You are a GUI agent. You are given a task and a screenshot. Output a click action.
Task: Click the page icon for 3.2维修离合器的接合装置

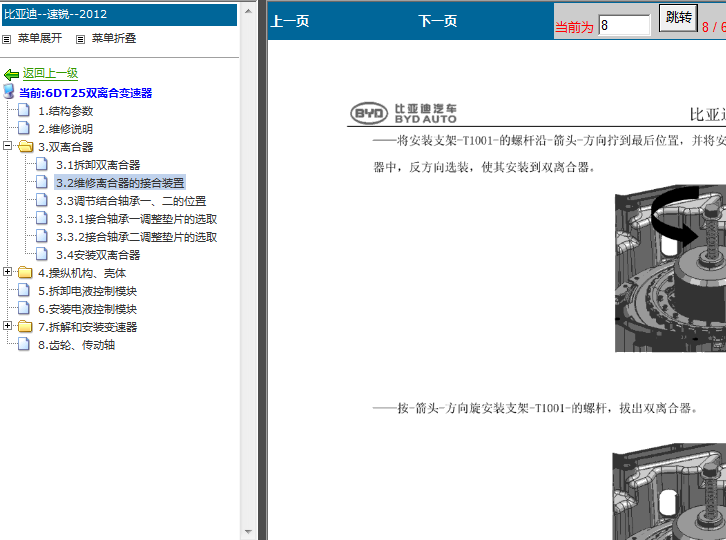point(42,182)
